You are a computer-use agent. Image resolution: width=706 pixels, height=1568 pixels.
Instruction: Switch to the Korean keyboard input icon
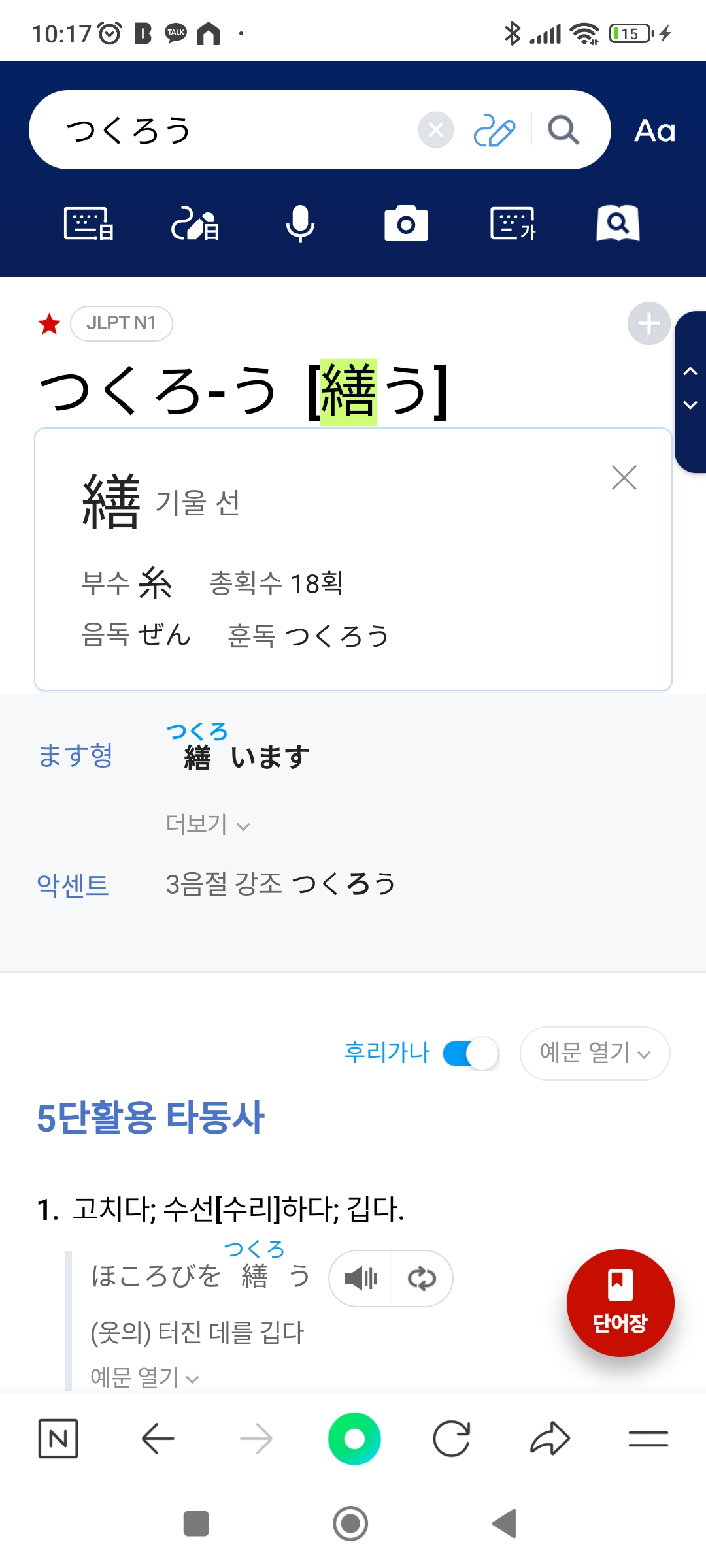513,224
